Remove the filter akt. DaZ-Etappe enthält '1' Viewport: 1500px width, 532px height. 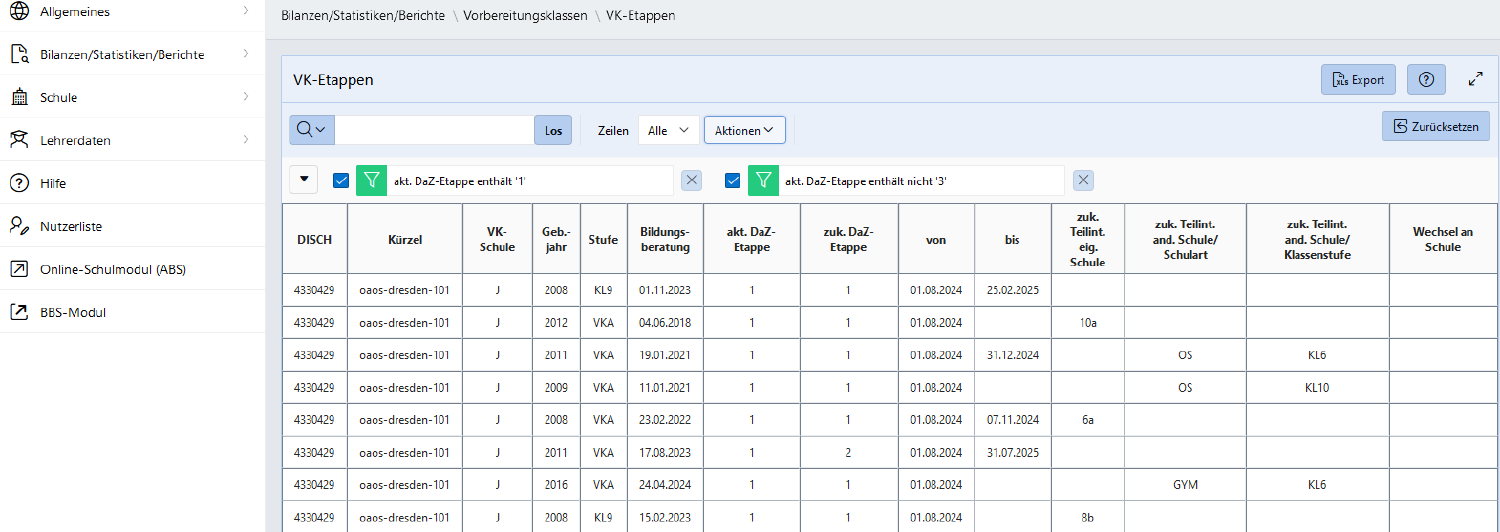click(691, 180)
